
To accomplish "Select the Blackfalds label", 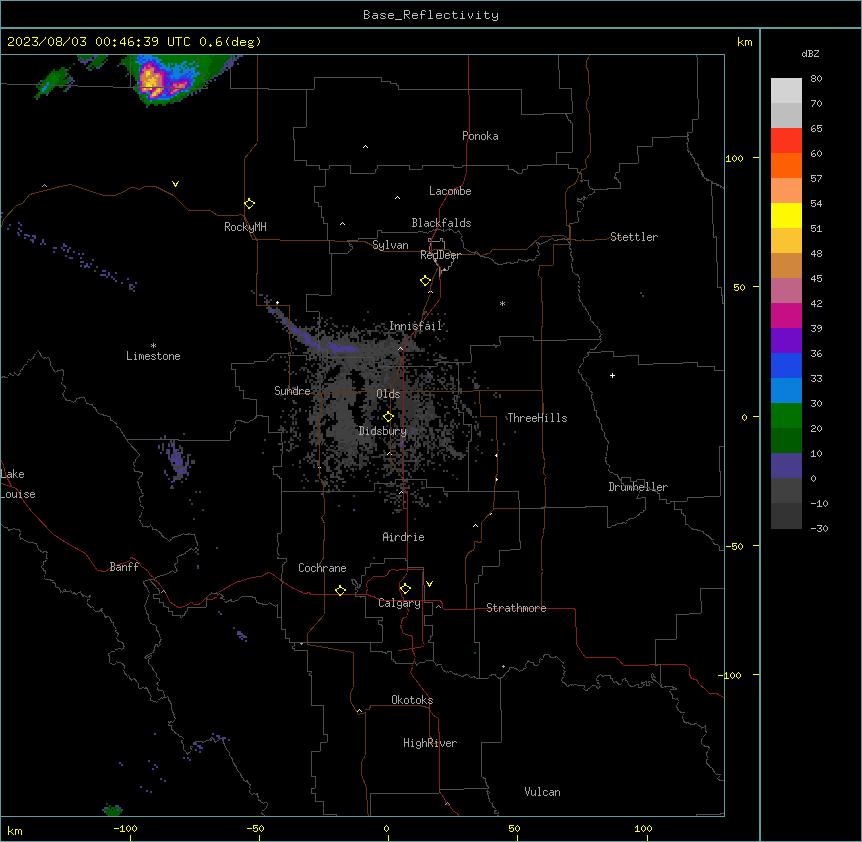I will [x=441, y=223].
